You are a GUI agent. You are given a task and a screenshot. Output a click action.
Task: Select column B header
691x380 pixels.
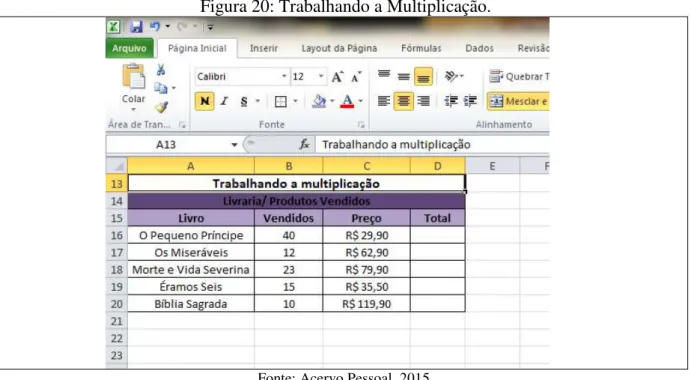click(x=289, y=166)
